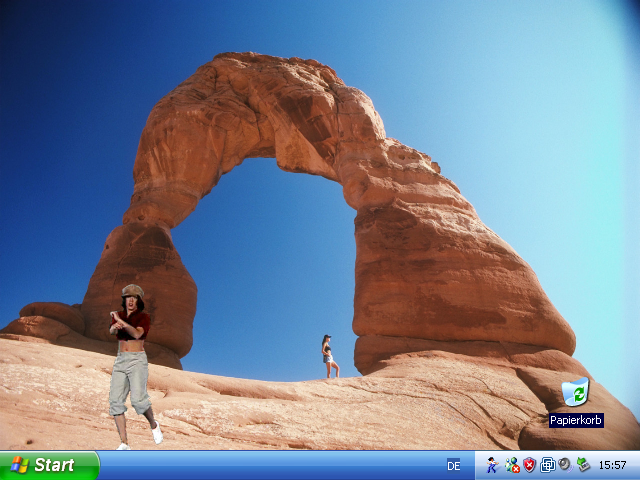Screen dimensions: 640x480
Task: Click the 15:57 taskbar clock
Action: [612, 465]
